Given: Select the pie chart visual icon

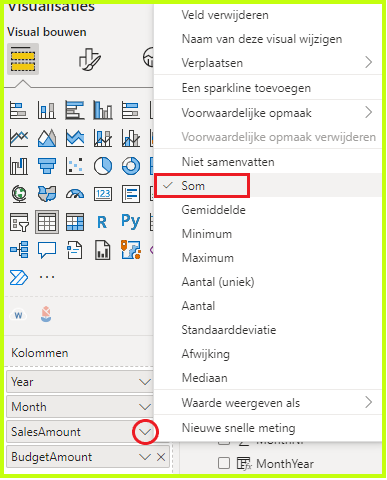Looking at the screenshot, I should pos(103,166).
